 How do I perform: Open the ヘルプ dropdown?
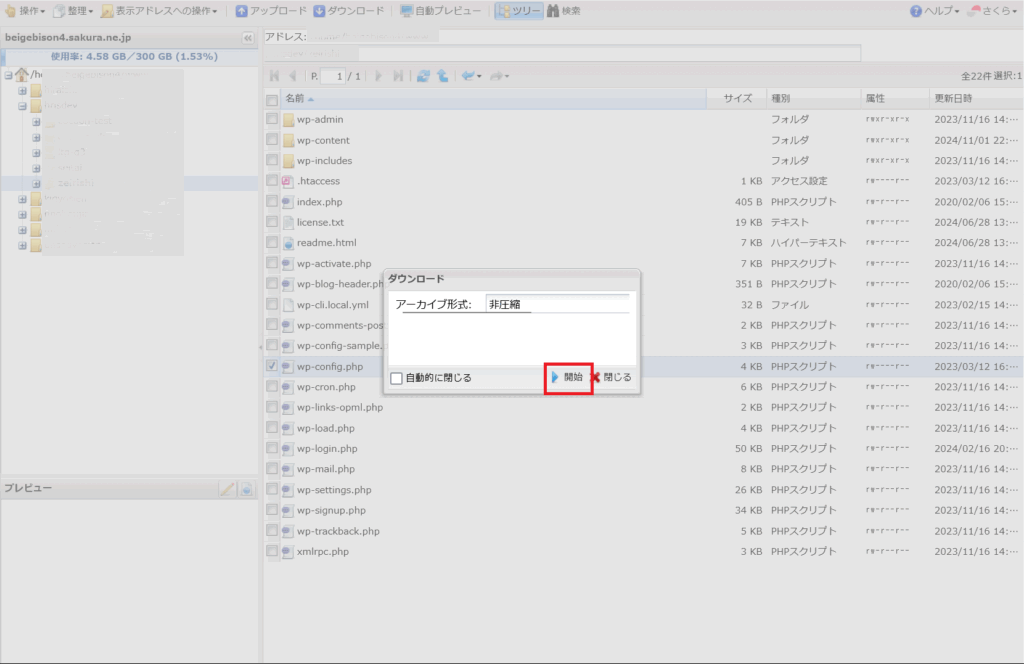[934, 11]
